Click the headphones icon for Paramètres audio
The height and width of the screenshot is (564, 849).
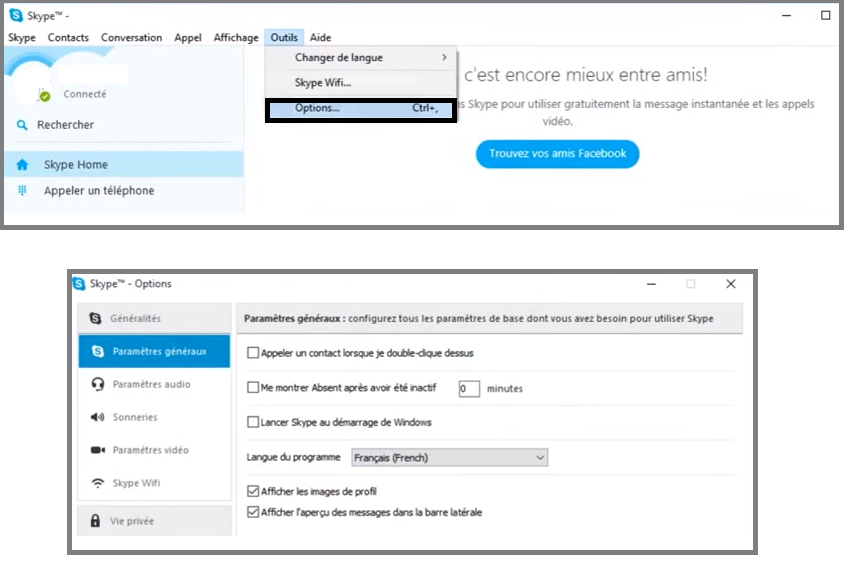coord(98,384)
